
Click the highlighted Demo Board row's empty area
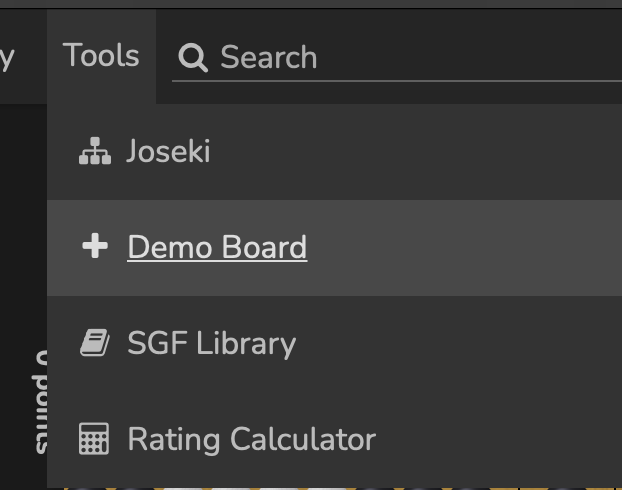pos(464,248)
